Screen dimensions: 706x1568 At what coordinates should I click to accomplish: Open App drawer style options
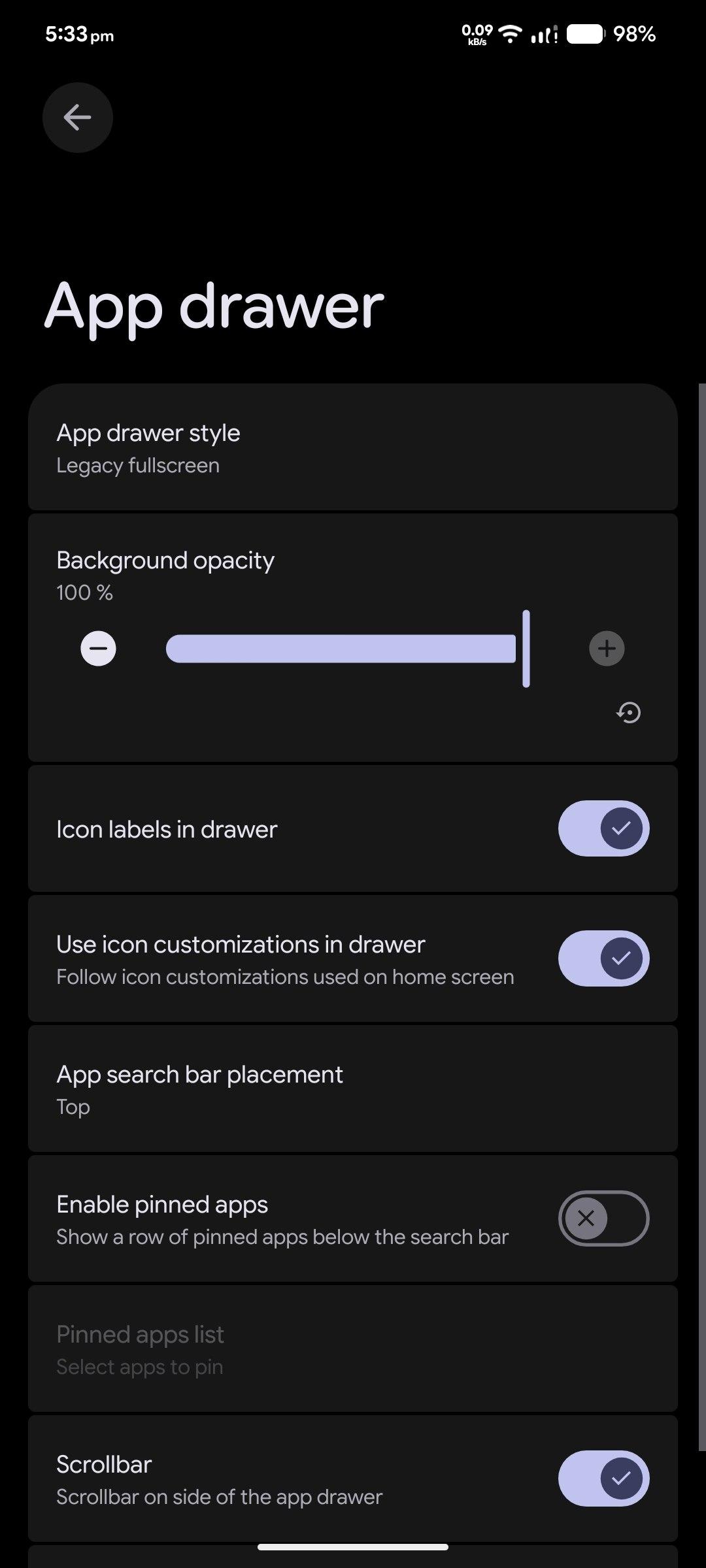click(x=353, y=448)
